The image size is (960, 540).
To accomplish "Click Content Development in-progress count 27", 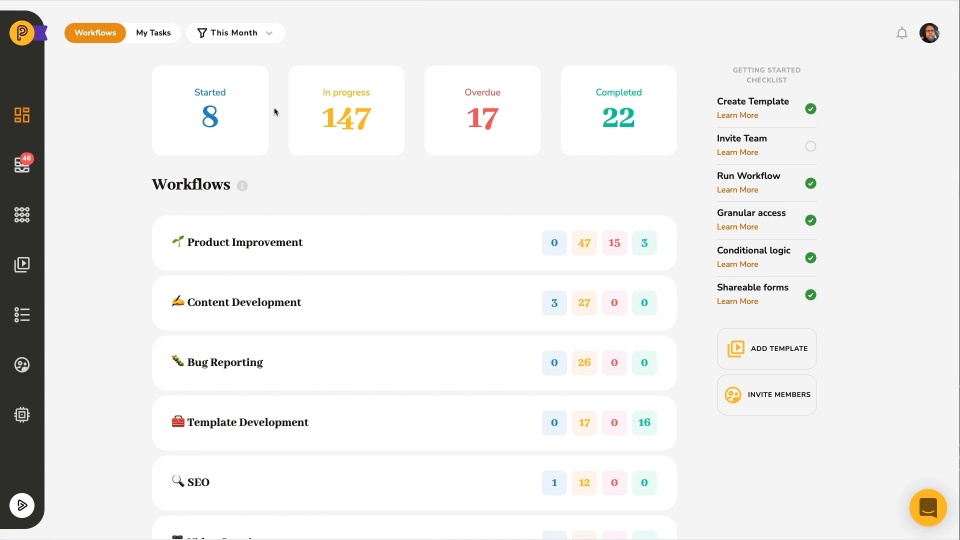I will click(x=584, y=303).
